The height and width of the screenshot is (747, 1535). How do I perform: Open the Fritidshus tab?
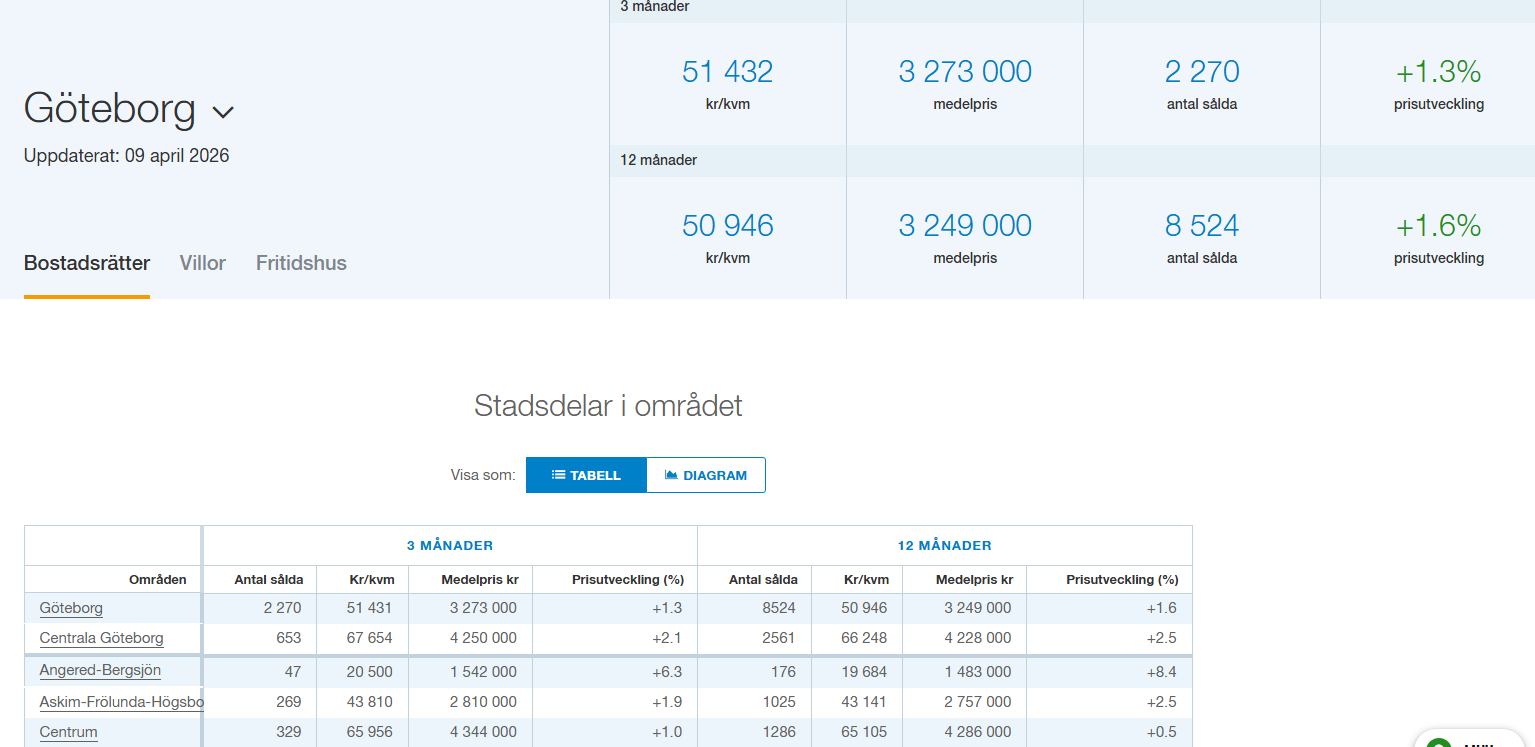(301, 264)
